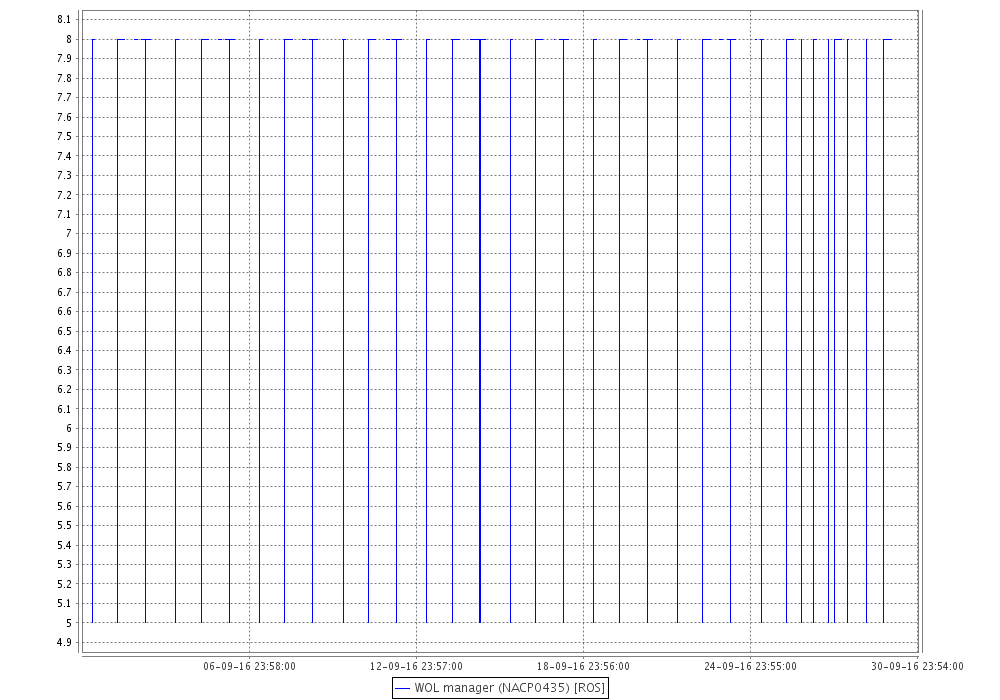Click the 06-09-16 23:58:00 date label

click(249, 666)
